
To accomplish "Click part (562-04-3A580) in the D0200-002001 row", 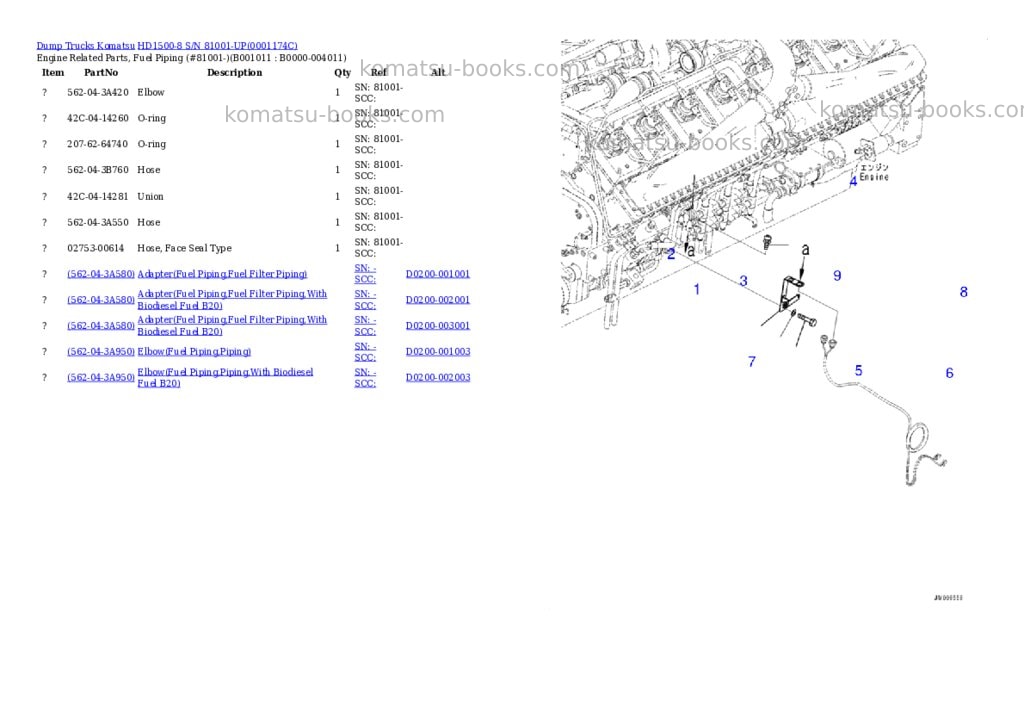I will [101, 300].
